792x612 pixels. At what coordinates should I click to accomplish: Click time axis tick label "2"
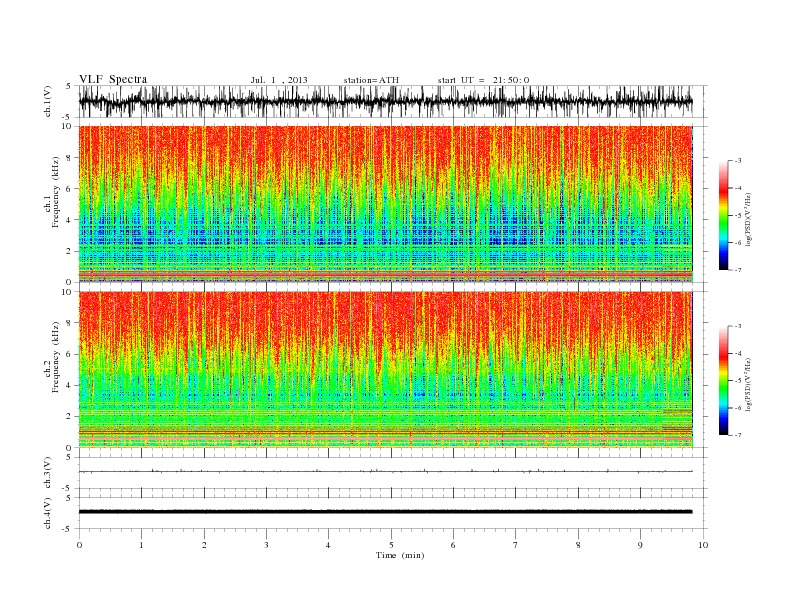click(x=204, y=545)
